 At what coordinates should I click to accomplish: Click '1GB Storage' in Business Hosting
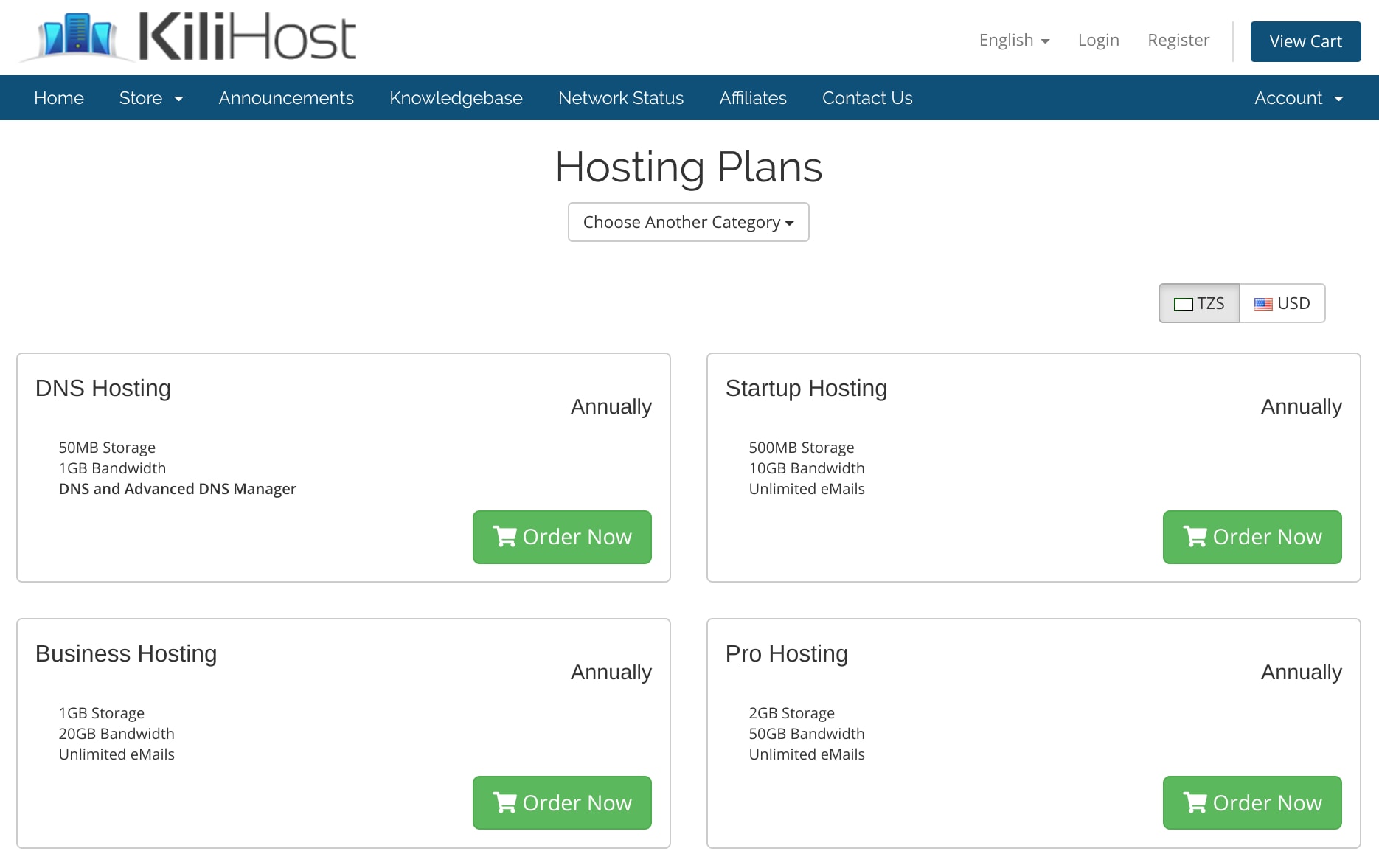tap(102, 713)
